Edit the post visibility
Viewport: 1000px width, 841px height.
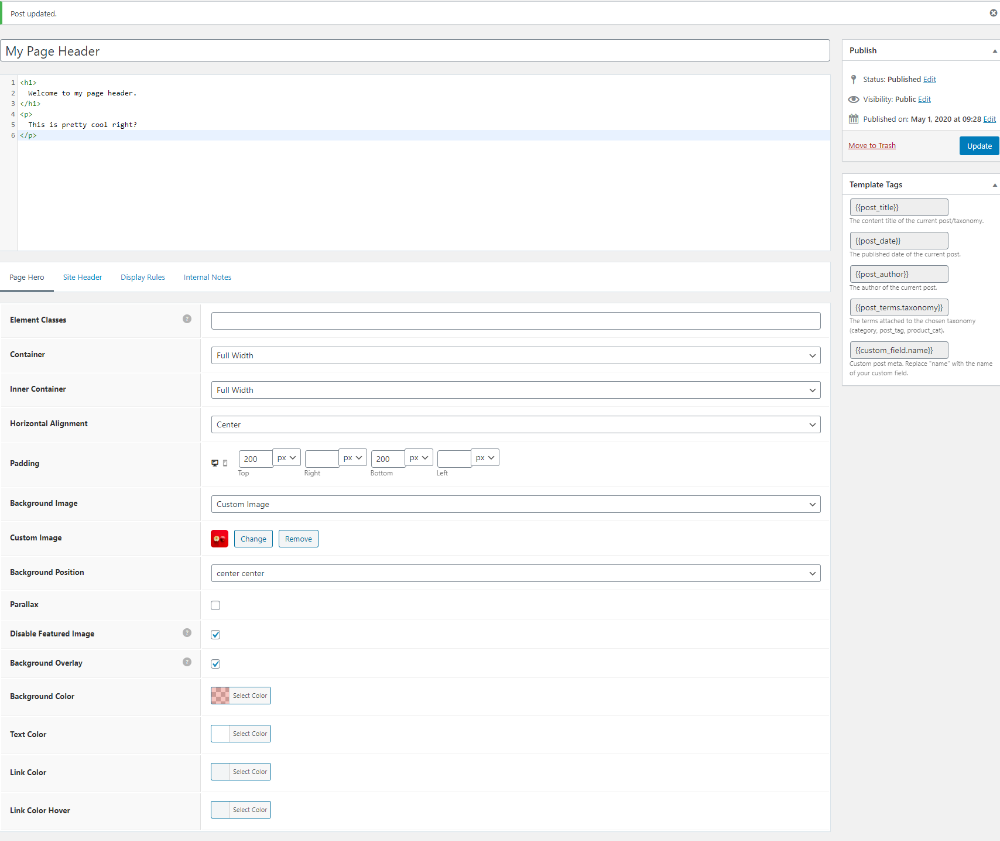[924, 99]
